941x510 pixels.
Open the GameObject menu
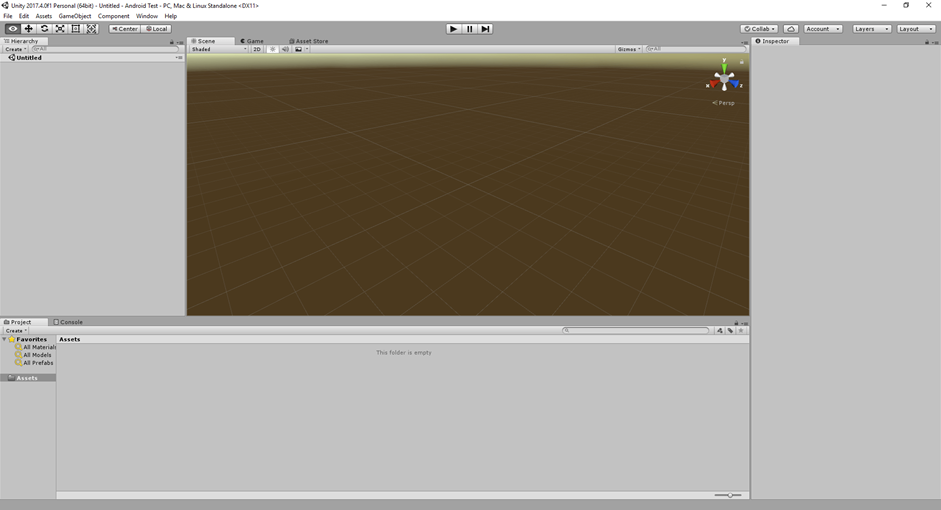tap(75, 16)
